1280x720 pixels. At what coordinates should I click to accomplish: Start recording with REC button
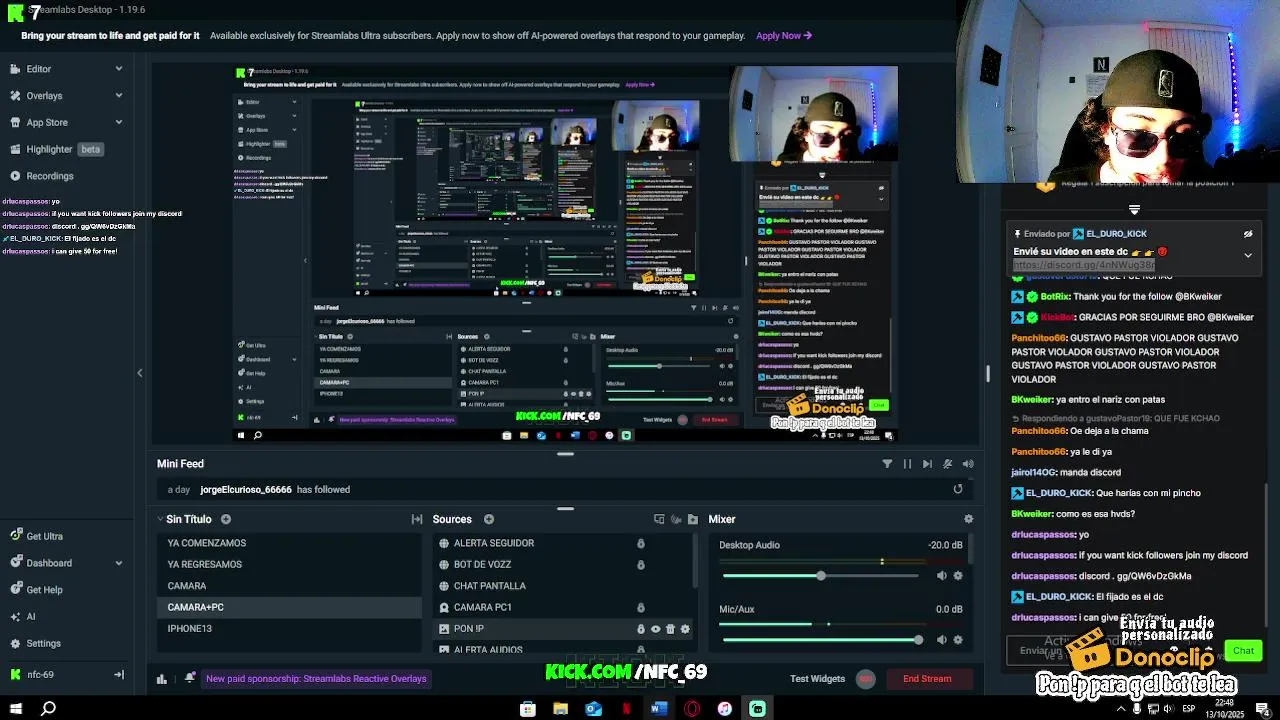[x=866, y=679]
